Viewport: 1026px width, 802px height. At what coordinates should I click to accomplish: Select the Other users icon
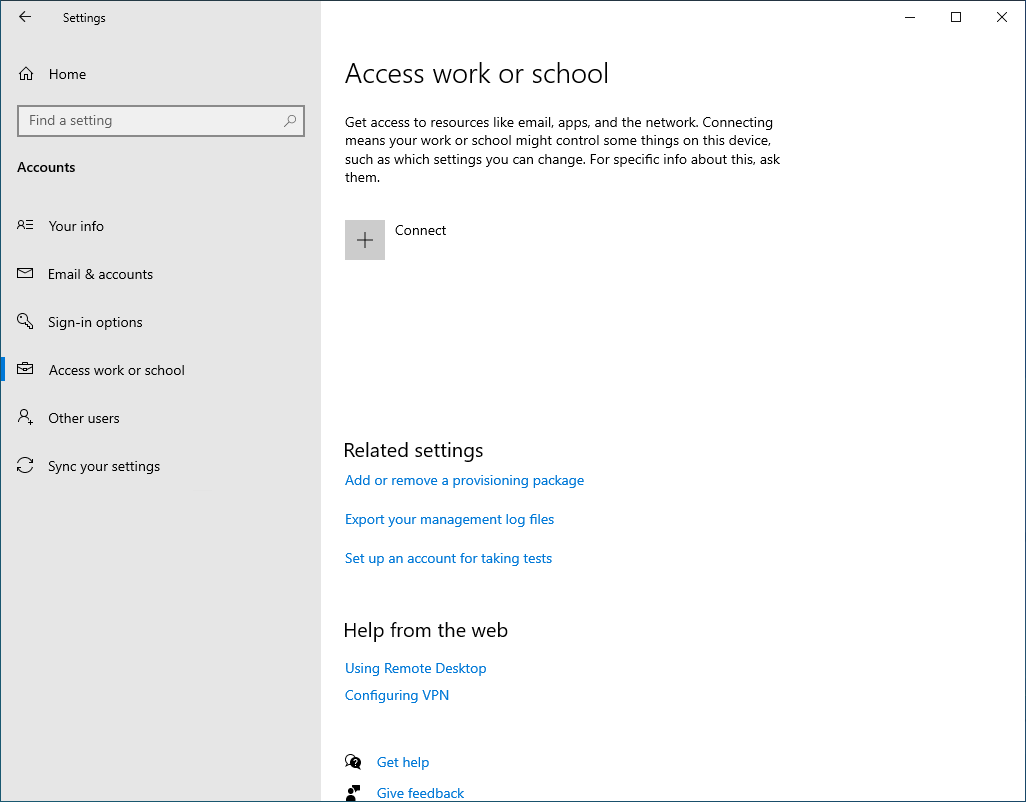tap(25, 417)
